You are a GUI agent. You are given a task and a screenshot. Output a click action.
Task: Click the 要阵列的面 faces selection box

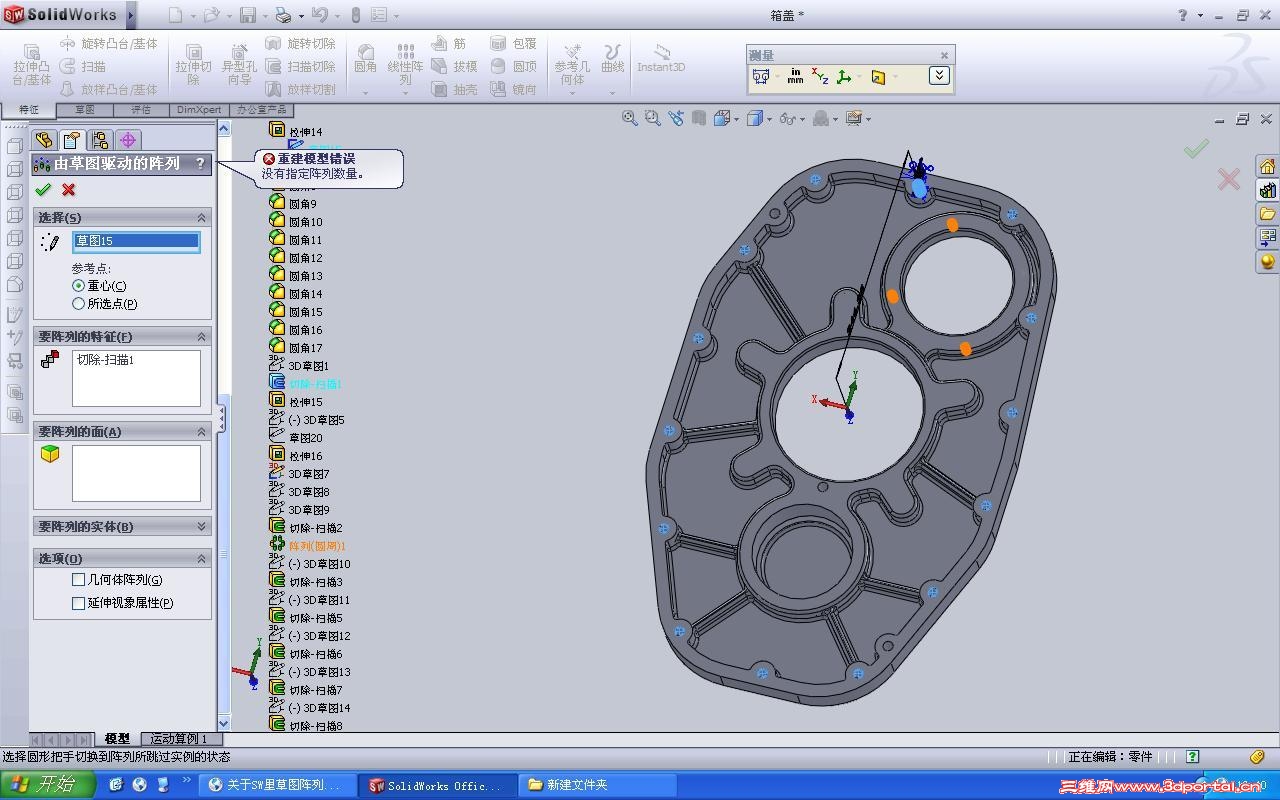click(x=136, y=473)
